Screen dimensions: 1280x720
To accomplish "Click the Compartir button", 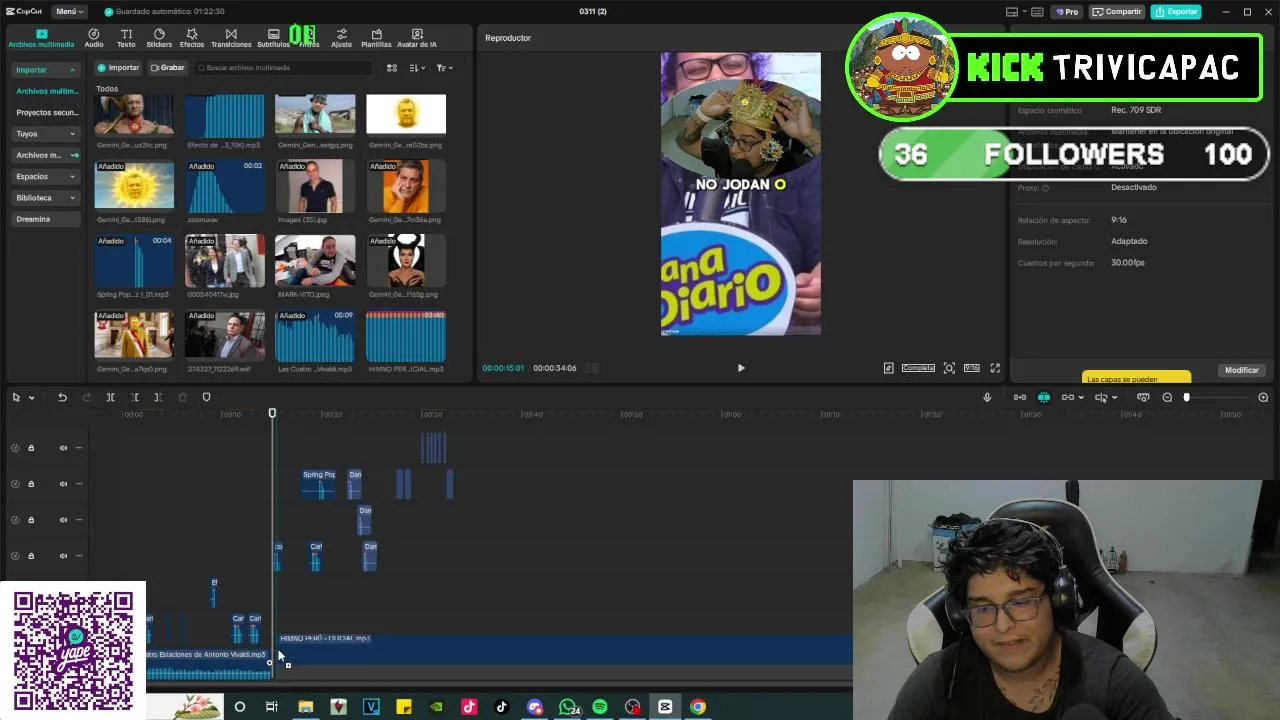I will (x=1117, y=12).
